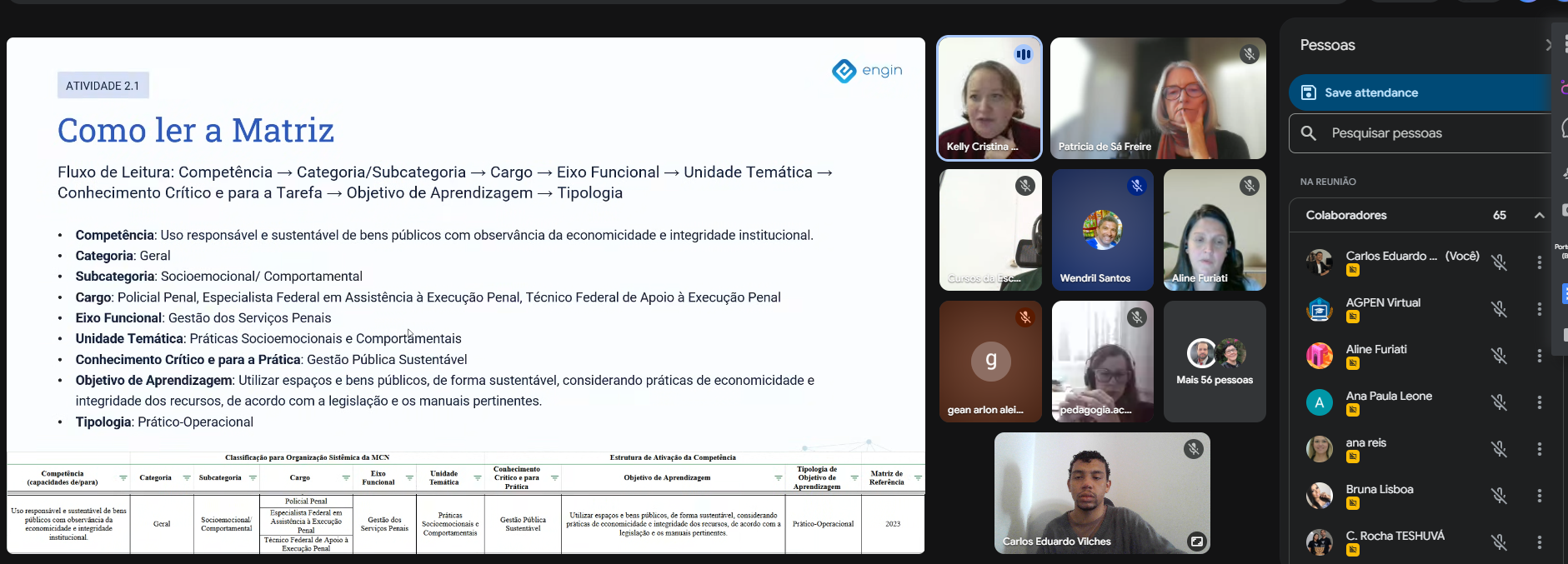The image size is (1568, 564).
Task: Open more options for Aline Furiati participant
Action: pyautogui.click(x=1539, y=356)
